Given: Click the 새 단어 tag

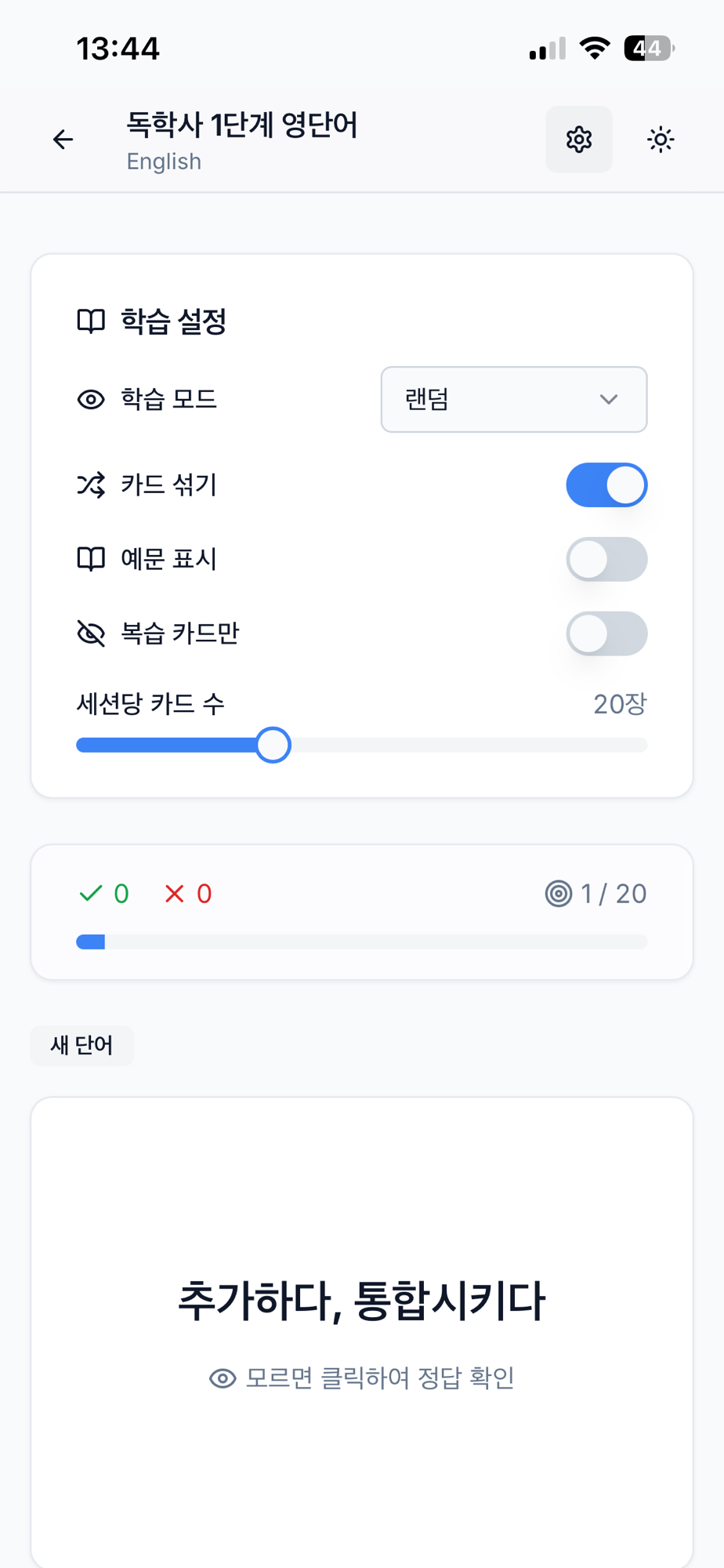Looking at the screenshot, I should [x=81, y=1045].
